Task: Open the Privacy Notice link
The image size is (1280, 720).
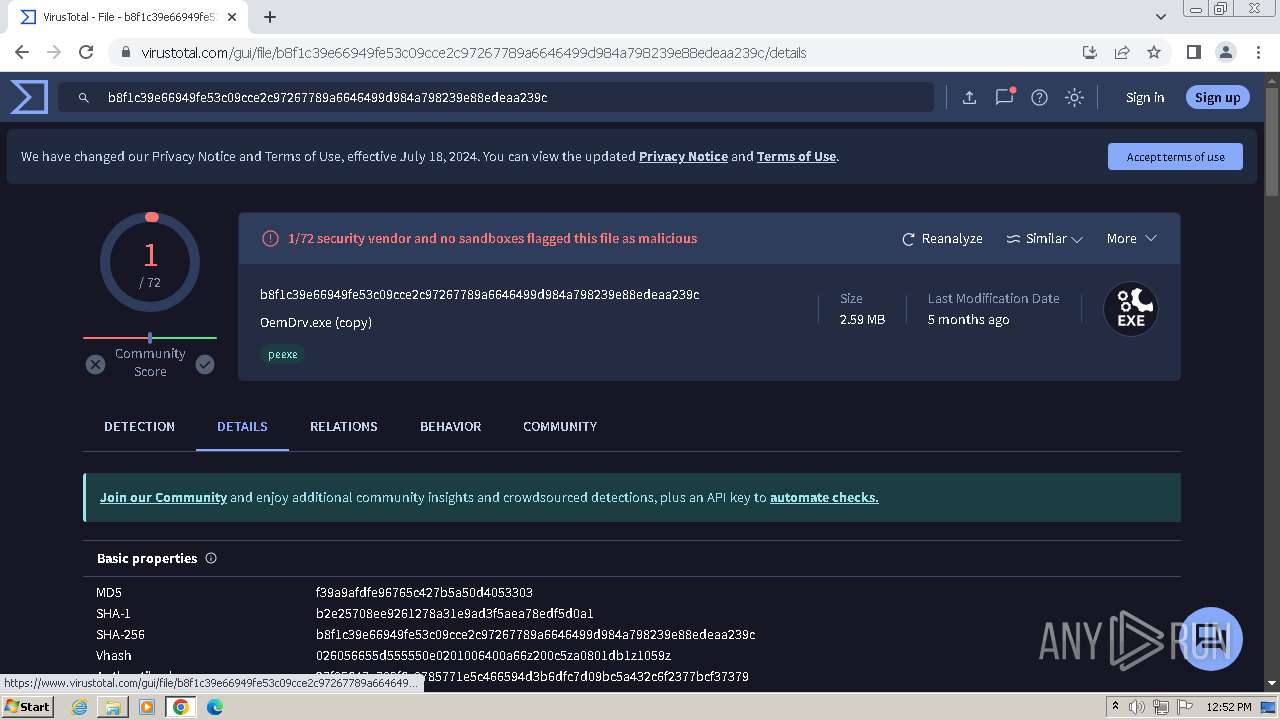Action: (683, 156)
